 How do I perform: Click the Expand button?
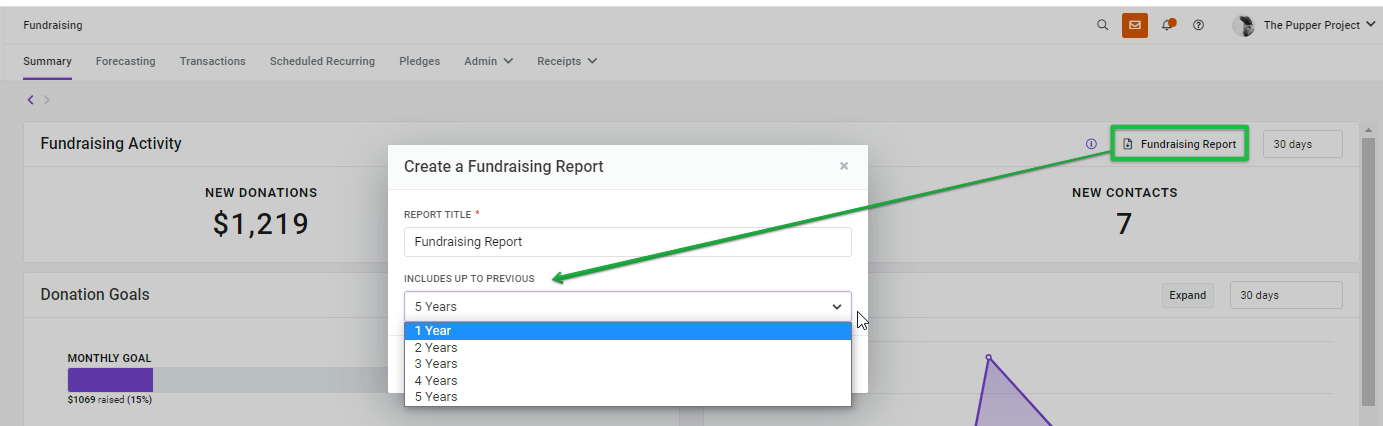1187,295
